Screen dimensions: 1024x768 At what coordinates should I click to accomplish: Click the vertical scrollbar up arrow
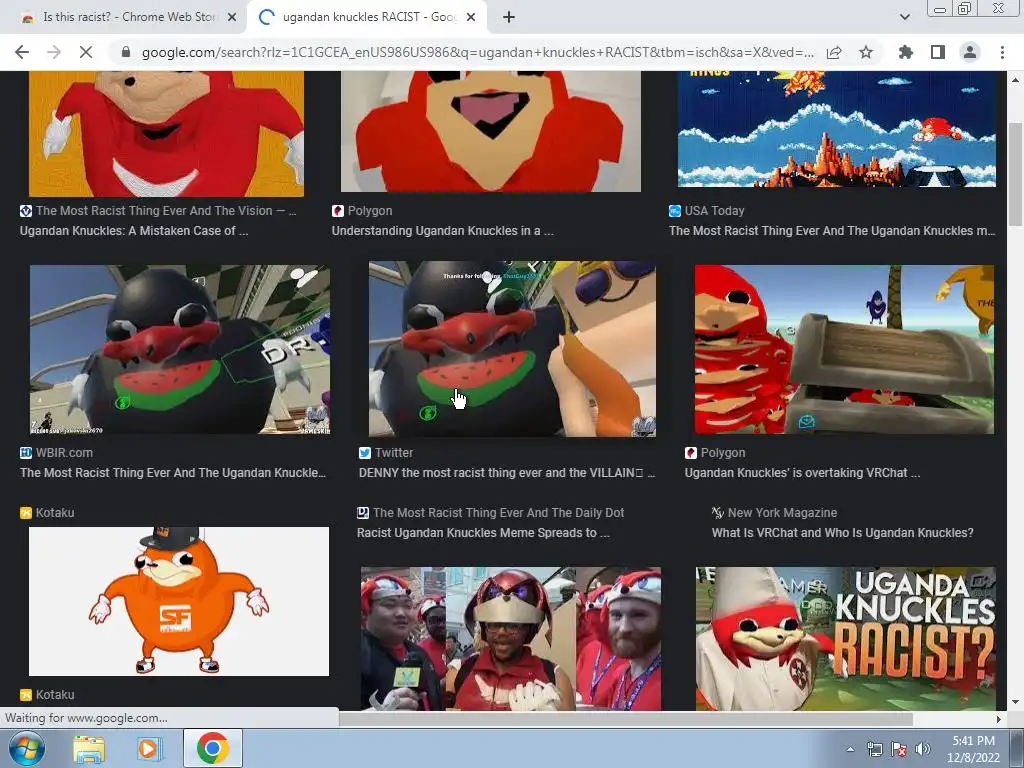coord(1016,80)
